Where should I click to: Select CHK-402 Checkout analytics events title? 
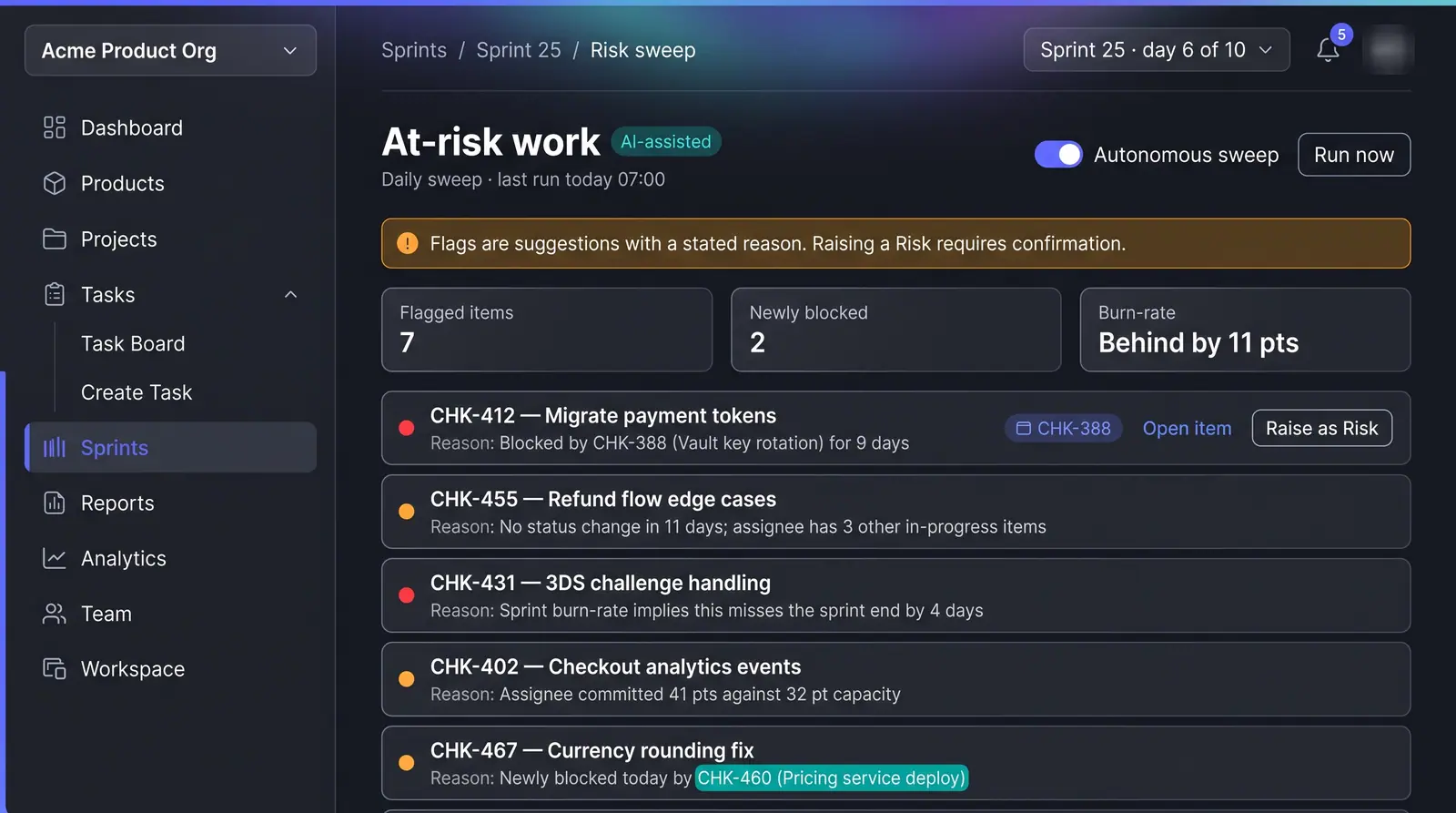point(616,666)
